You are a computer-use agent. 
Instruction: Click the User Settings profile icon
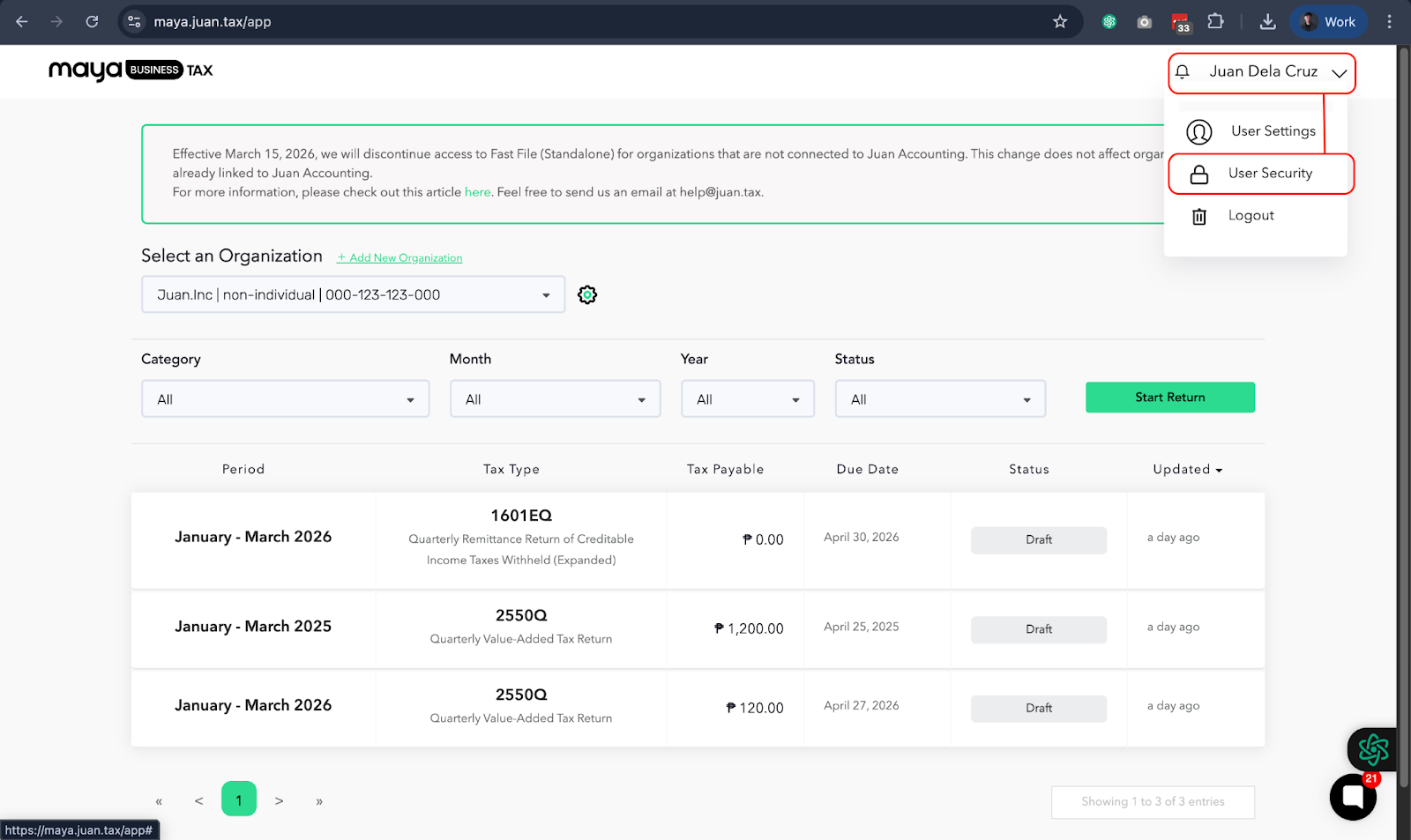1198,132
